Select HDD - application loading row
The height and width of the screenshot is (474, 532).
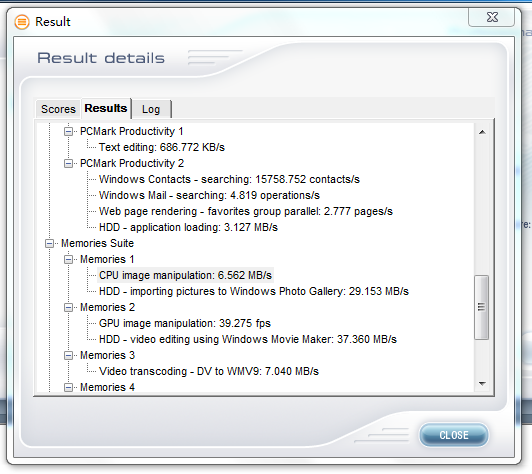[x=188, y=227]
